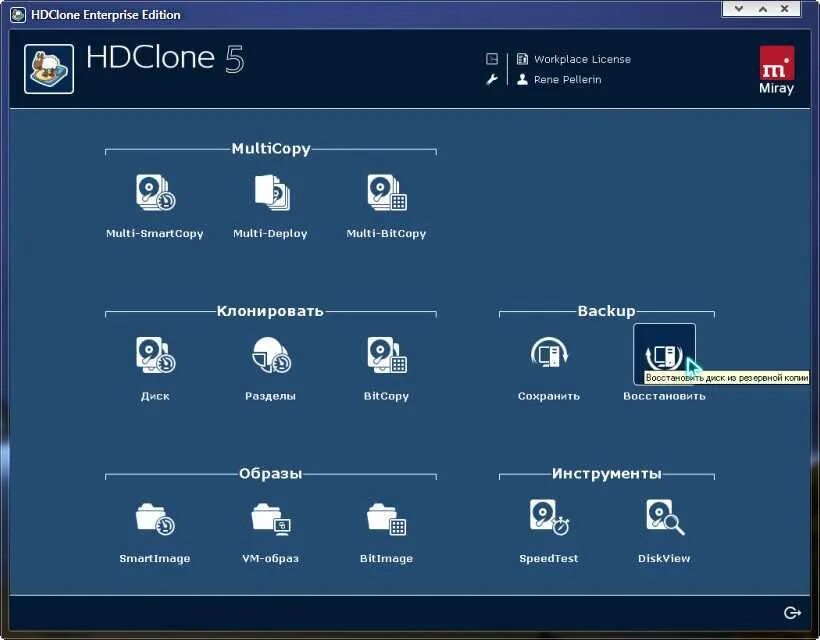Click the Rene Pellerin user name
Screen dimensions: 820x640
pyautogui.click(x=567, y=79)
